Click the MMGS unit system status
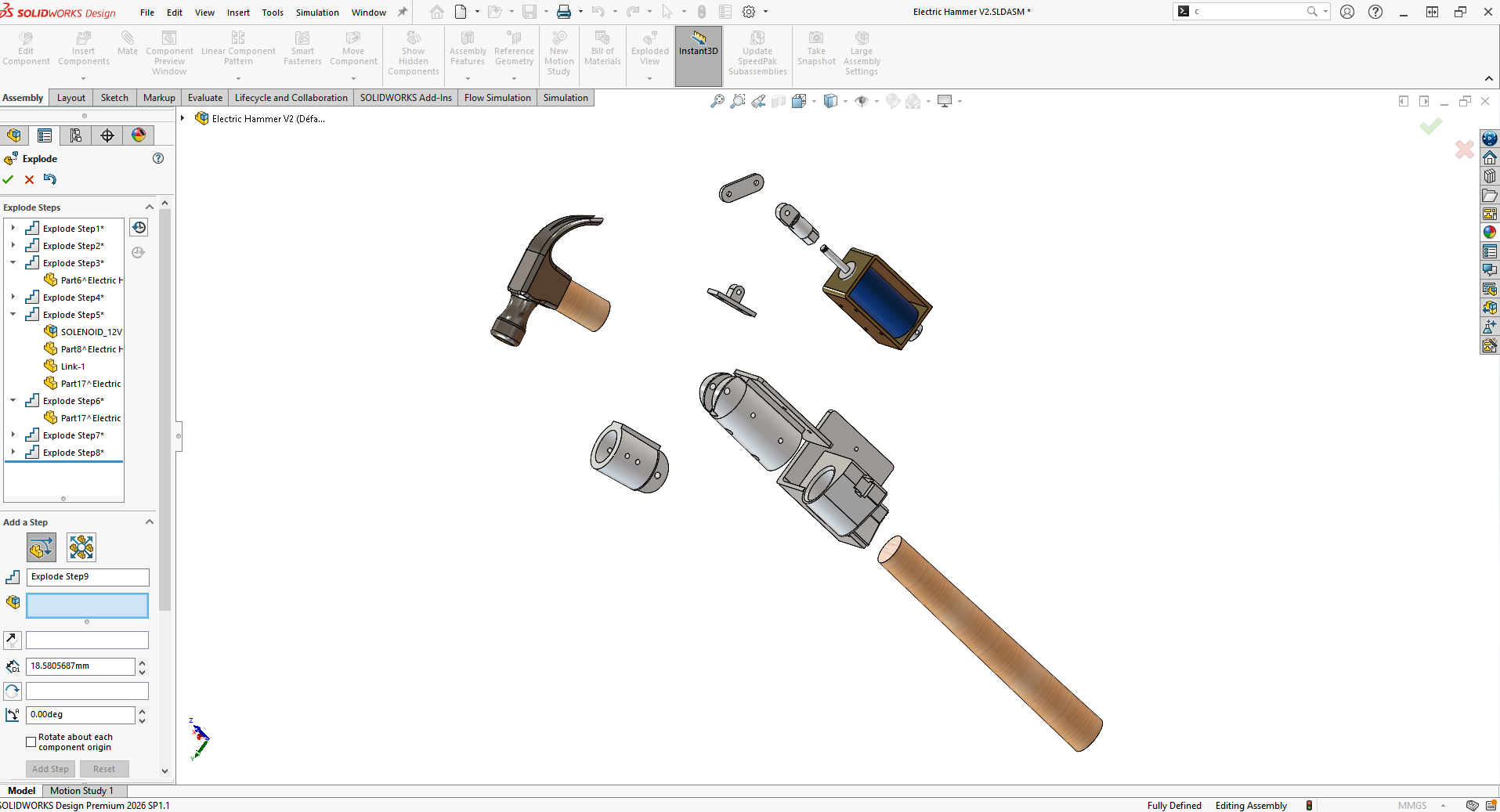This screenshot has height=812, width=1500. coord(1412,806)
